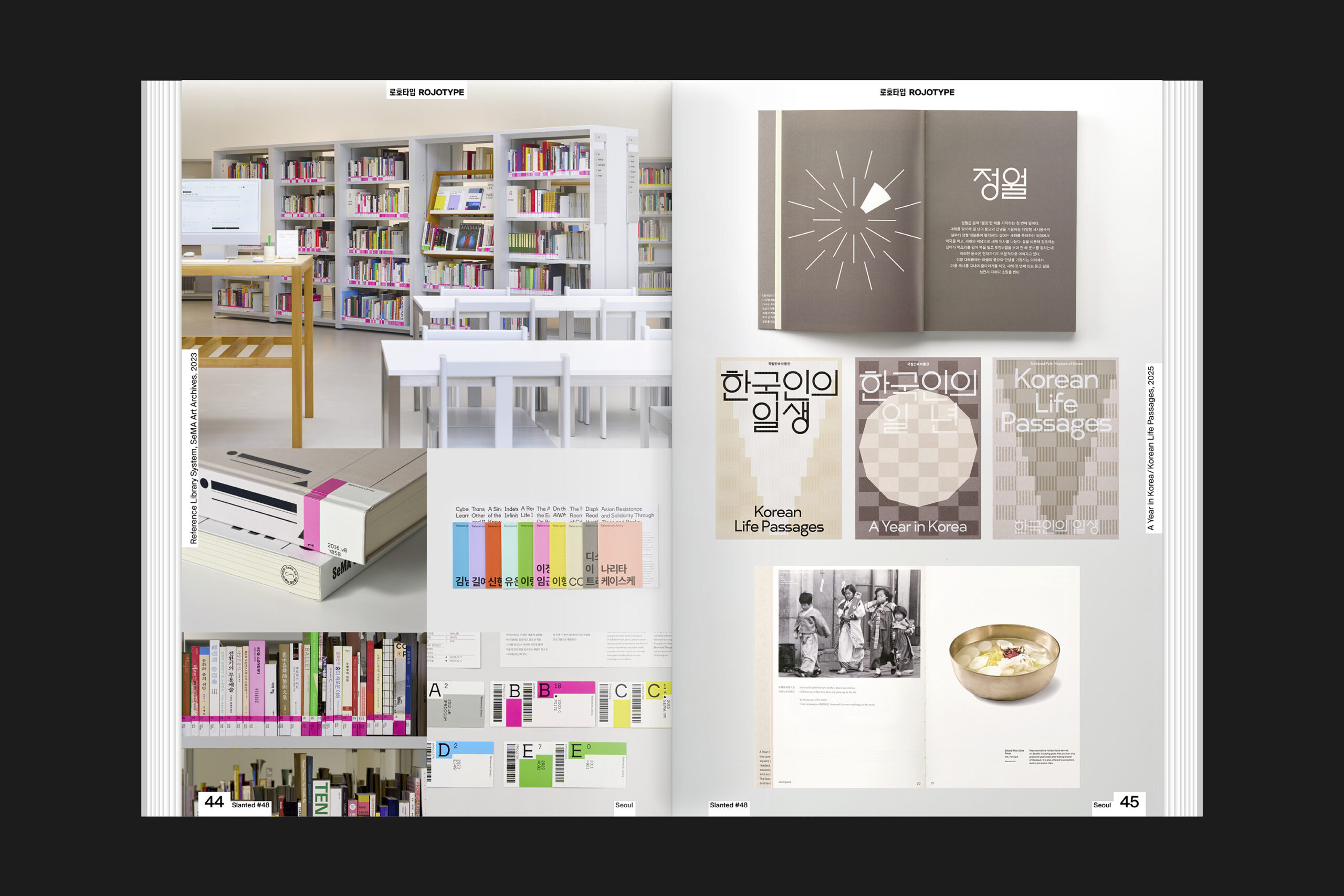This screenshot has width=1344, height=896.
Task: Open the large library shelves photo
Action: (x=426, y=264)
